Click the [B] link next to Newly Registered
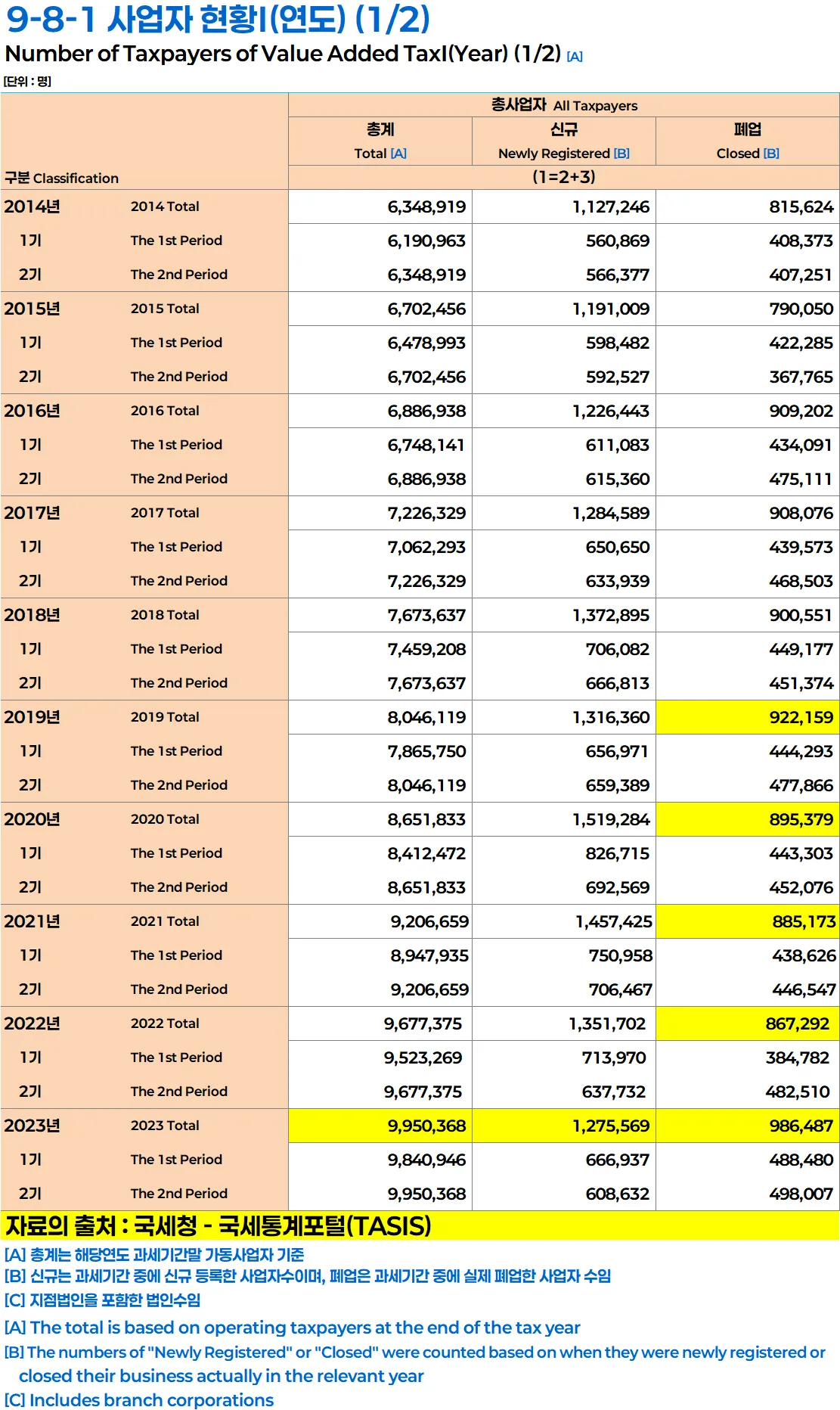This screenshot has height=1410, width=840. pos(621,154)
